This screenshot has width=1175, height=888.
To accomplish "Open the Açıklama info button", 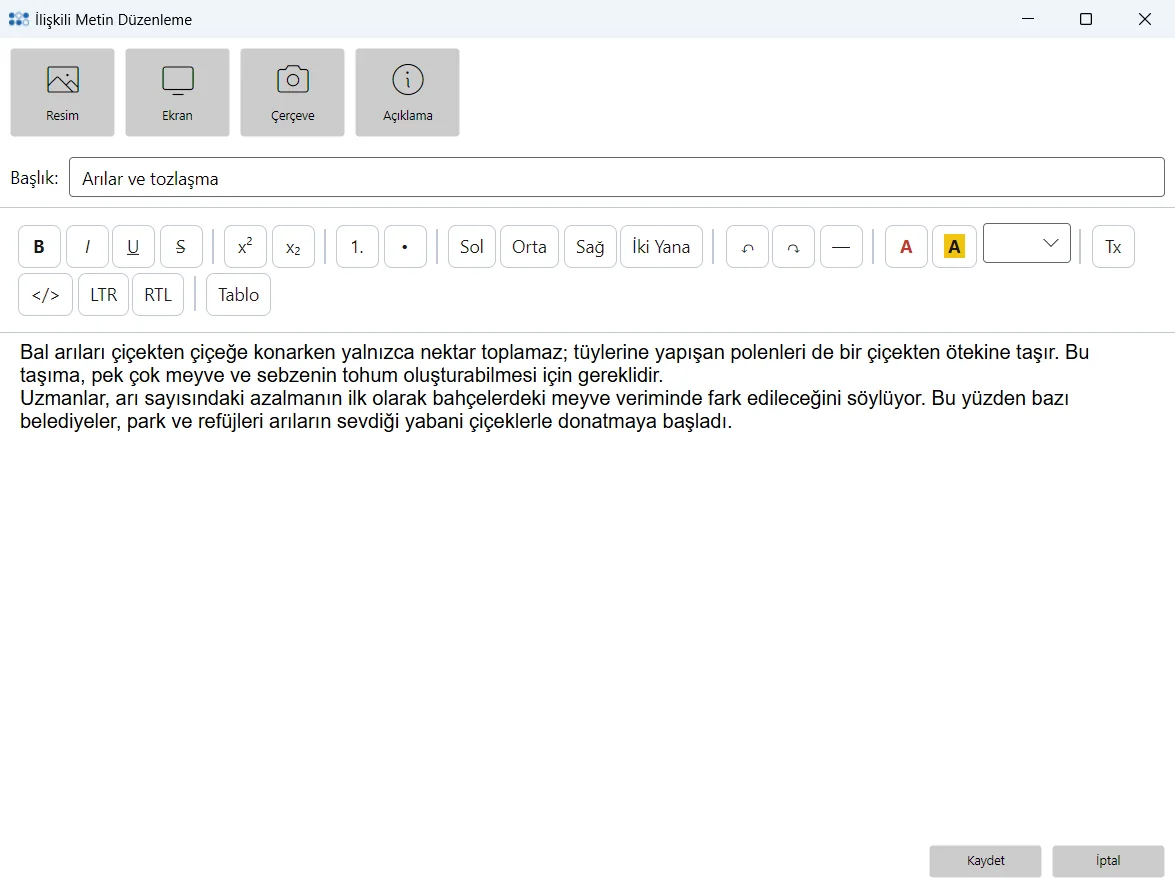I will pos(408,92).
